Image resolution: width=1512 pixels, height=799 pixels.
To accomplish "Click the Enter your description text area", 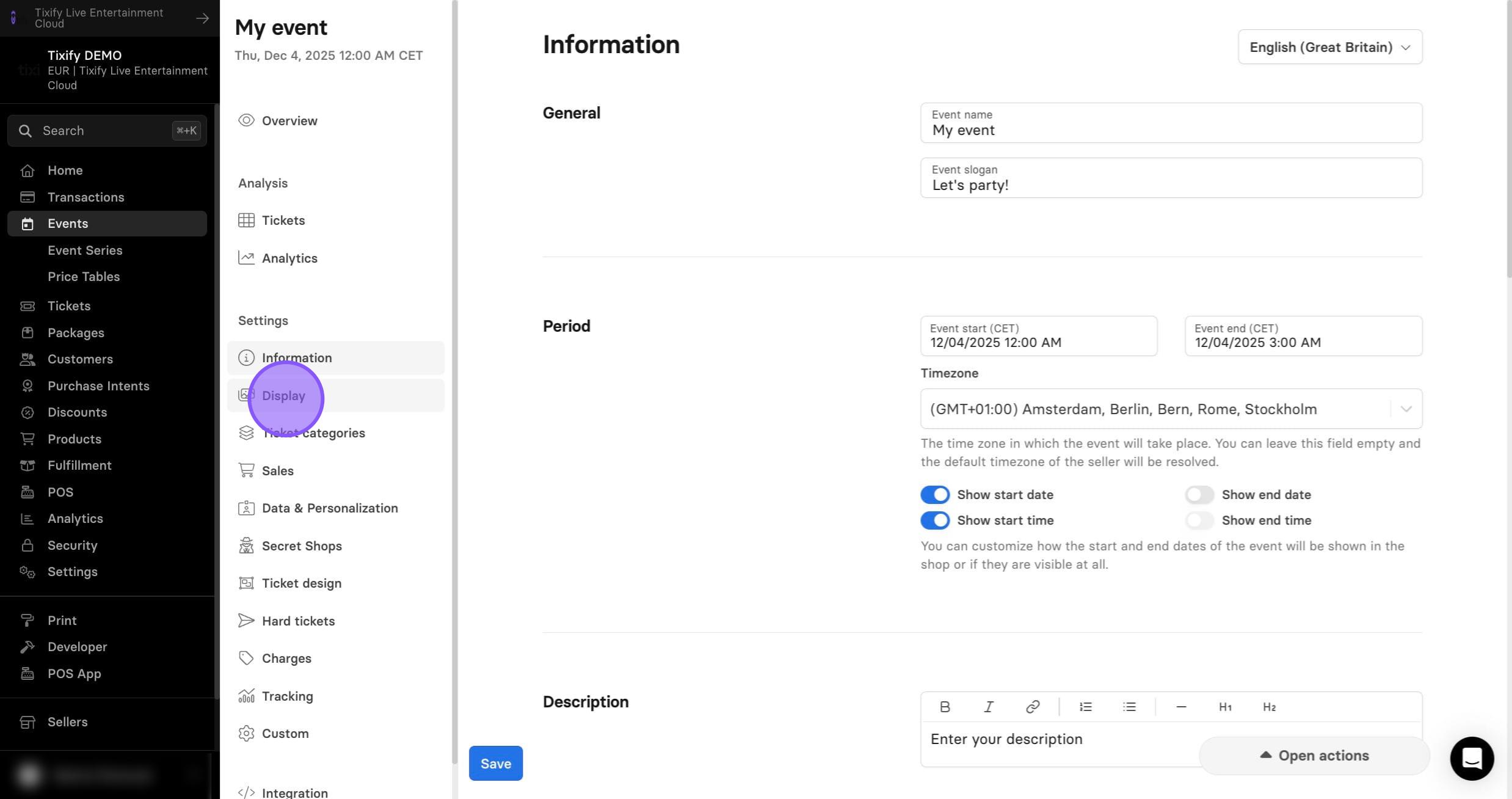I will pyautogui.click(x=1171, y=743).
